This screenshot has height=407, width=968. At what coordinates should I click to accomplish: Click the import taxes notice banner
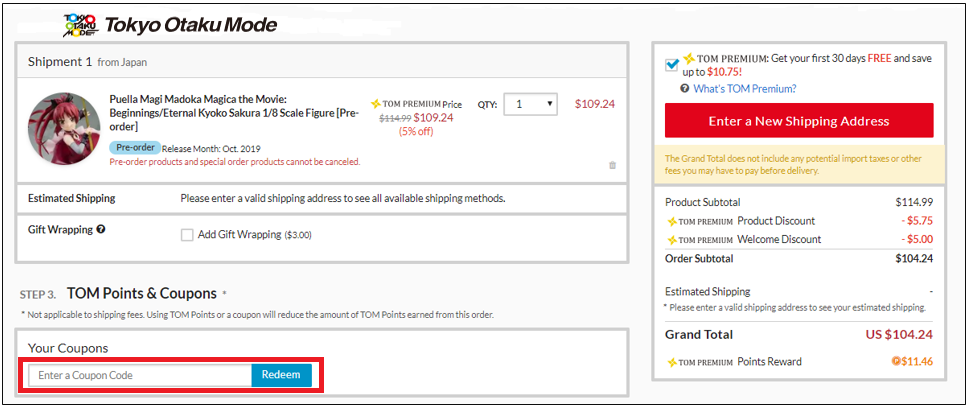(x=799, y=164)
